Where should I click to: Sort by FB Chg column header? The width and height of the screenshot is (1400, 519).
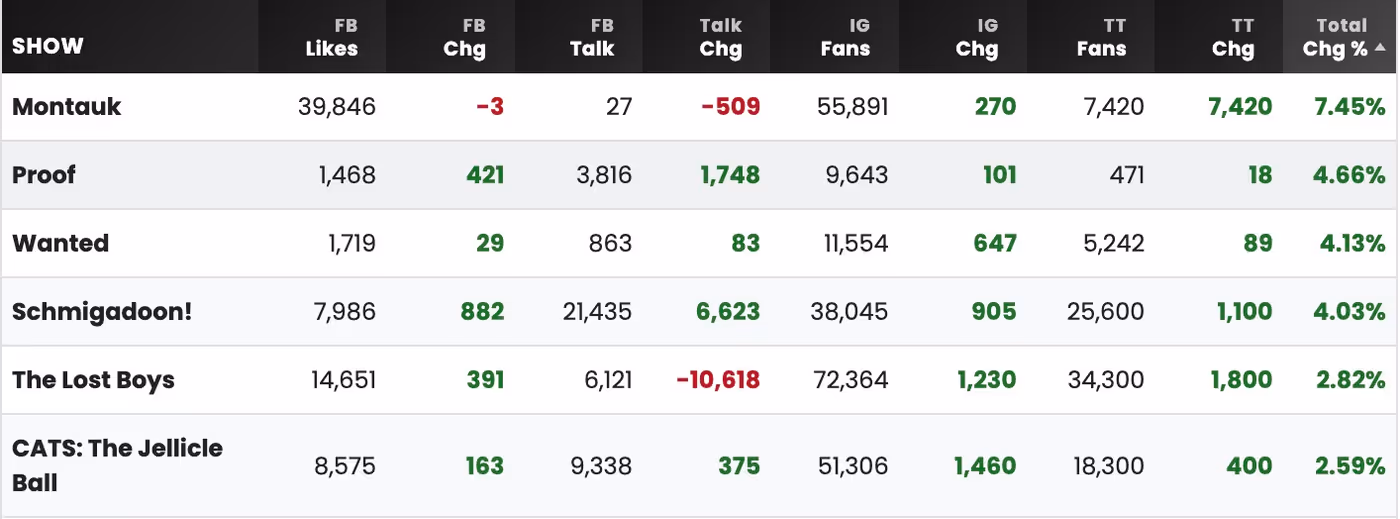pyautogui.click(x=465, y=37)
